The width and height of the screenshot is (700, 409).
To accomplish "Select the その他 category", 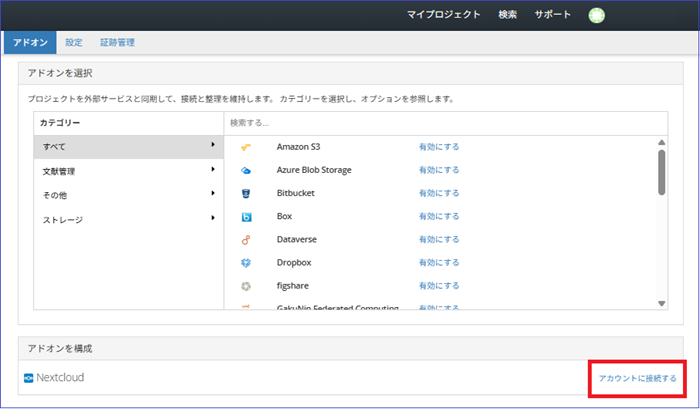I will pyautogui.click(x=129, y=195).
